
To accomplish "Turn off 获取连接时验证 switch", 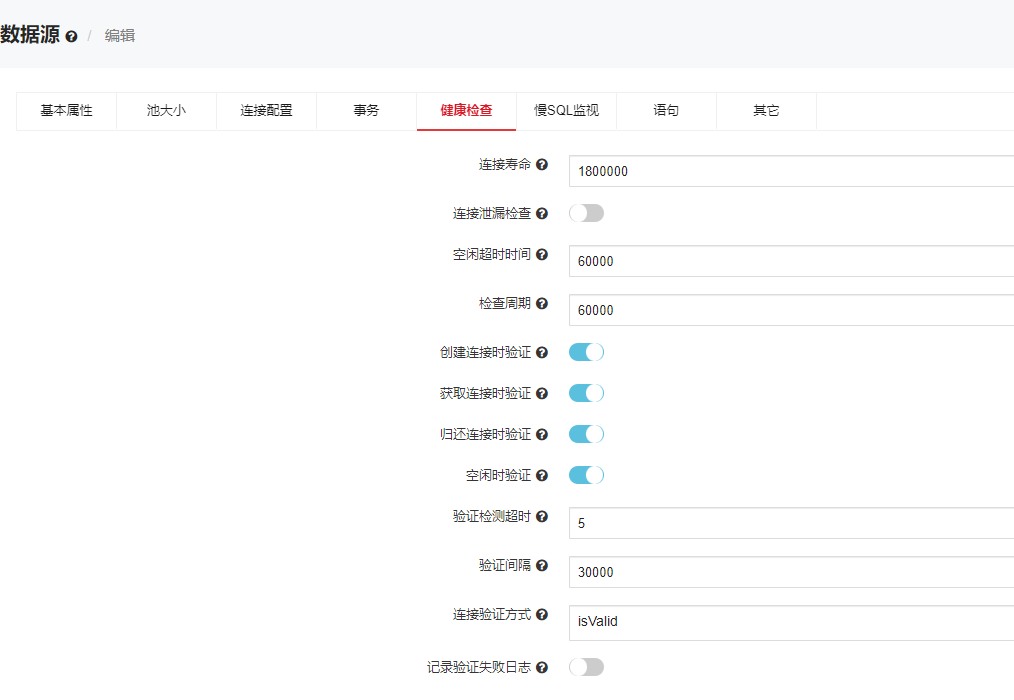I will pyautogui.click(x=586, y=393).
